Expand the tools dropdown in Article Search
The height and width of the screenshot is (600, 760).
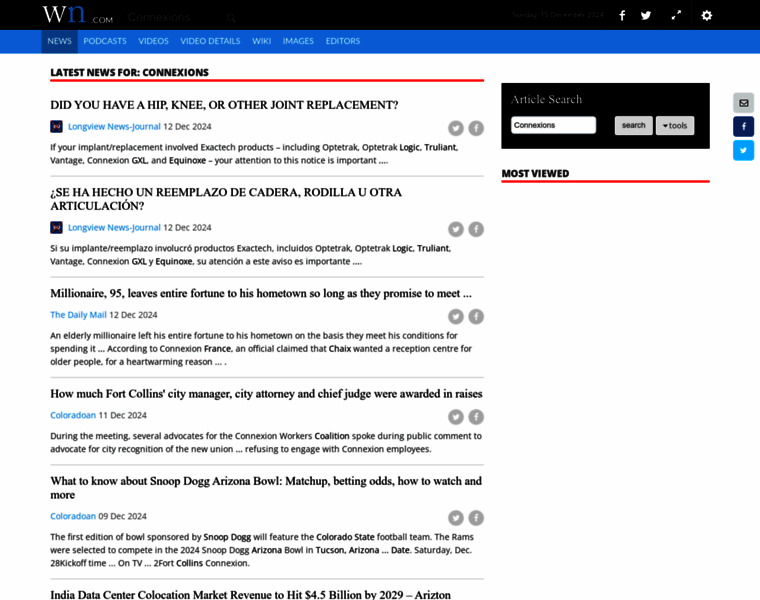click(x=675, y=126)
